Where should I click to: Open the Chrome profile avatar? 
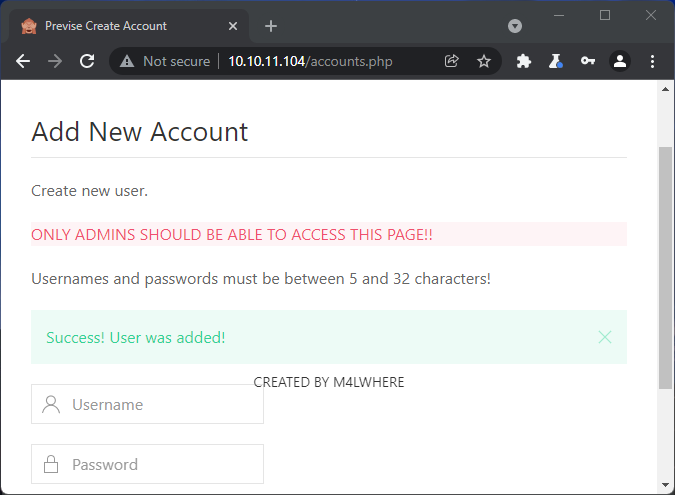point(620,61)
